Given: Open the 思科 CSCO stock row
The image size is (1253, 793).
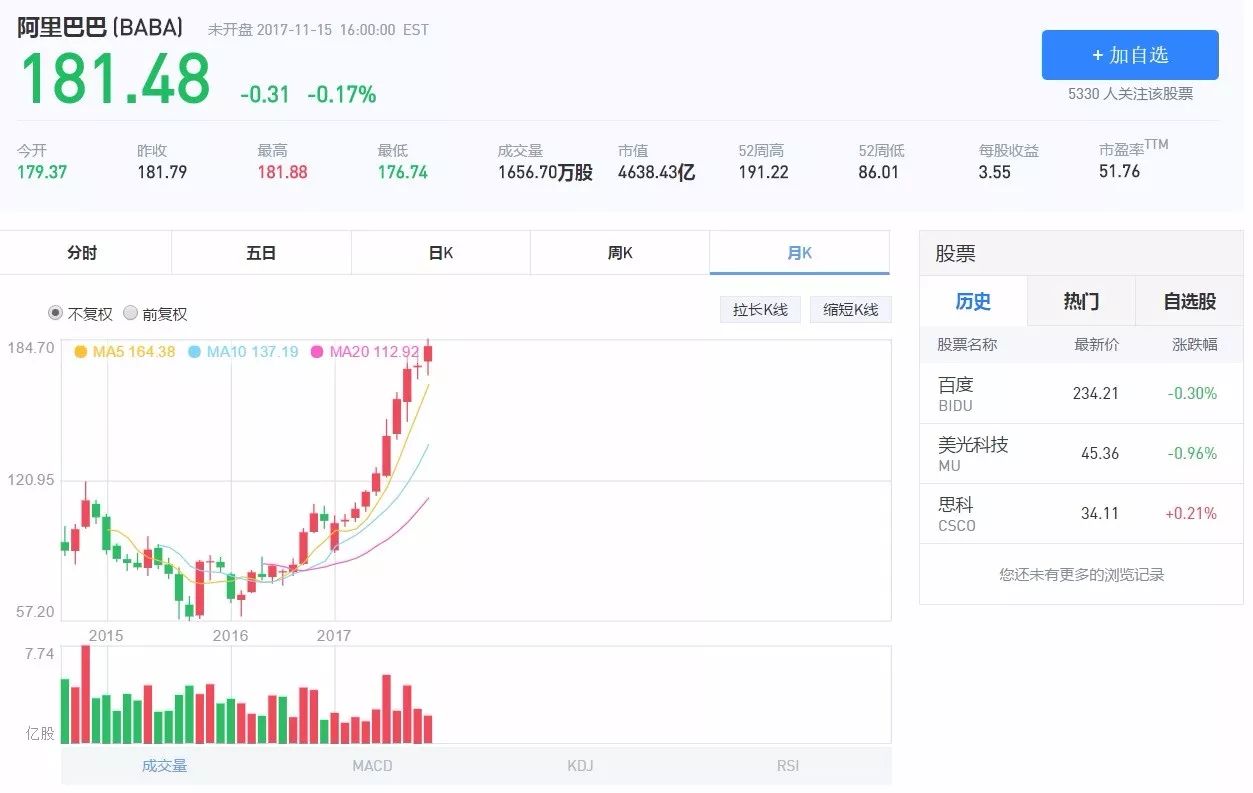Looking at the screenshot, I should (x=1081, y=514).
